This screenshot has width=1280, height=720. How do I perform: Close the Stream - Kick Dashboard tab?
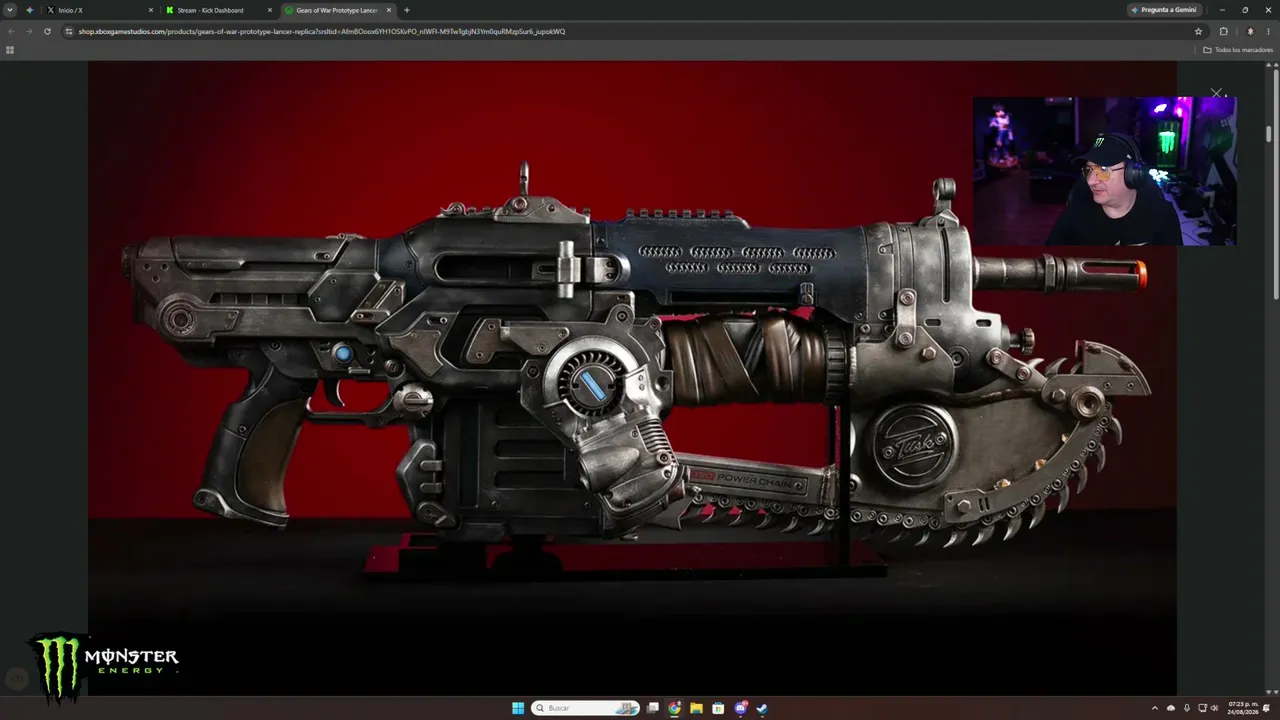pos(270,10)
